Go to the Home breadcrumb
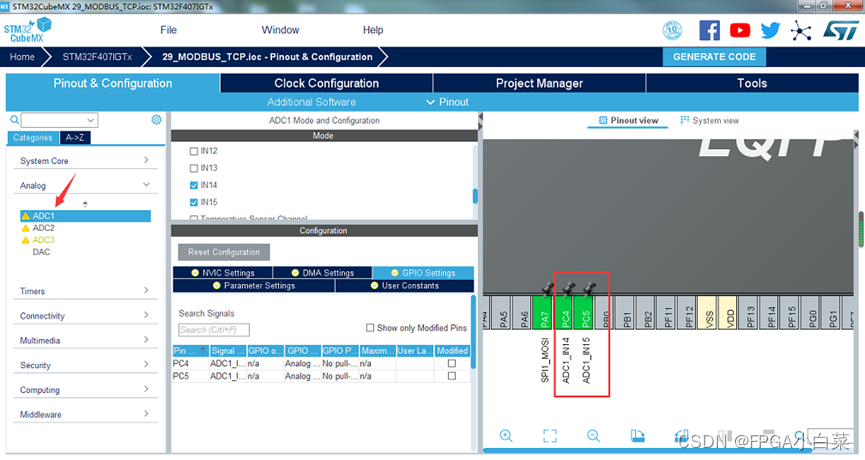The height and width of the screenshot is (460, 865). click(x=22, y=57)
